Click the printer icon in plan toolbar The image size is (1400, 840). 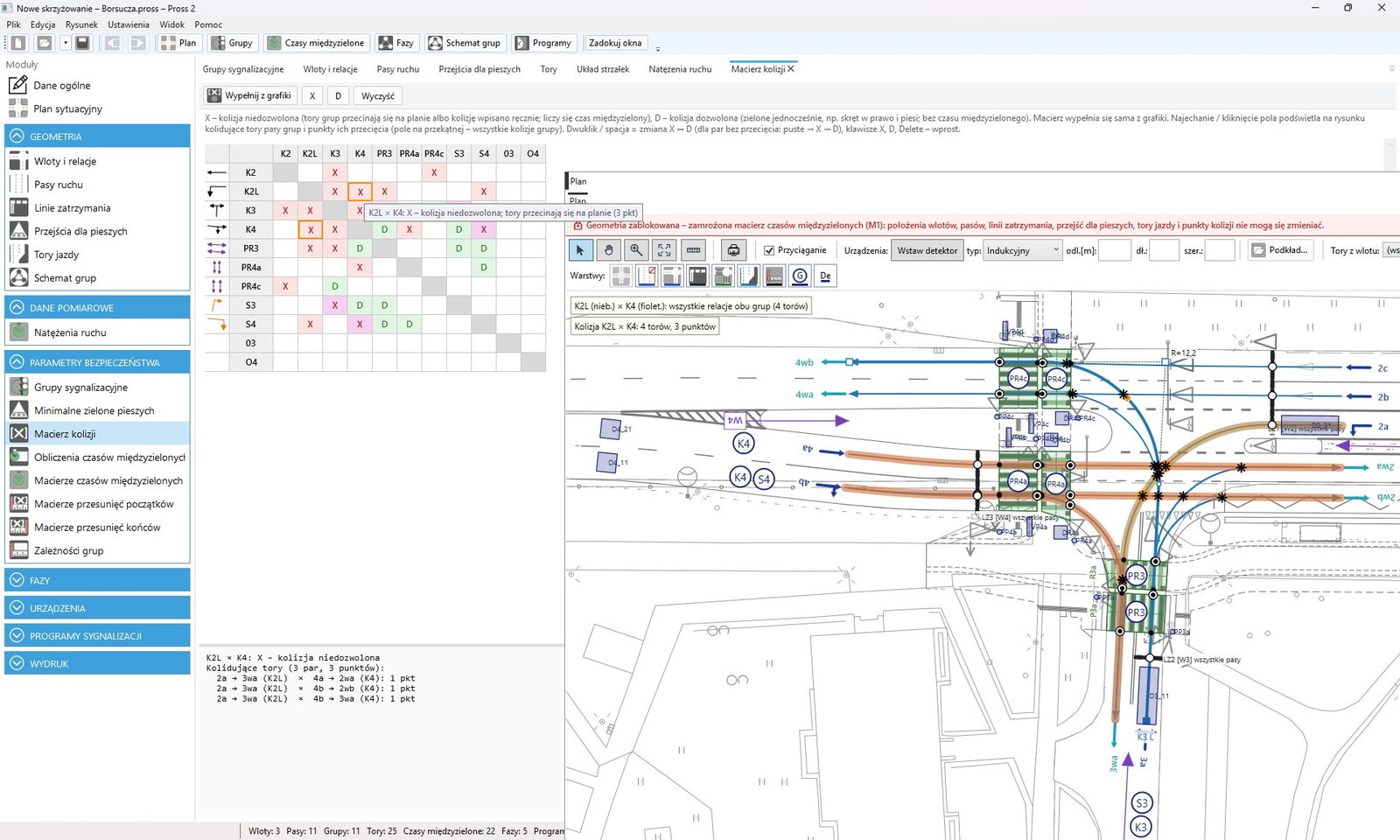pos(733,250)
